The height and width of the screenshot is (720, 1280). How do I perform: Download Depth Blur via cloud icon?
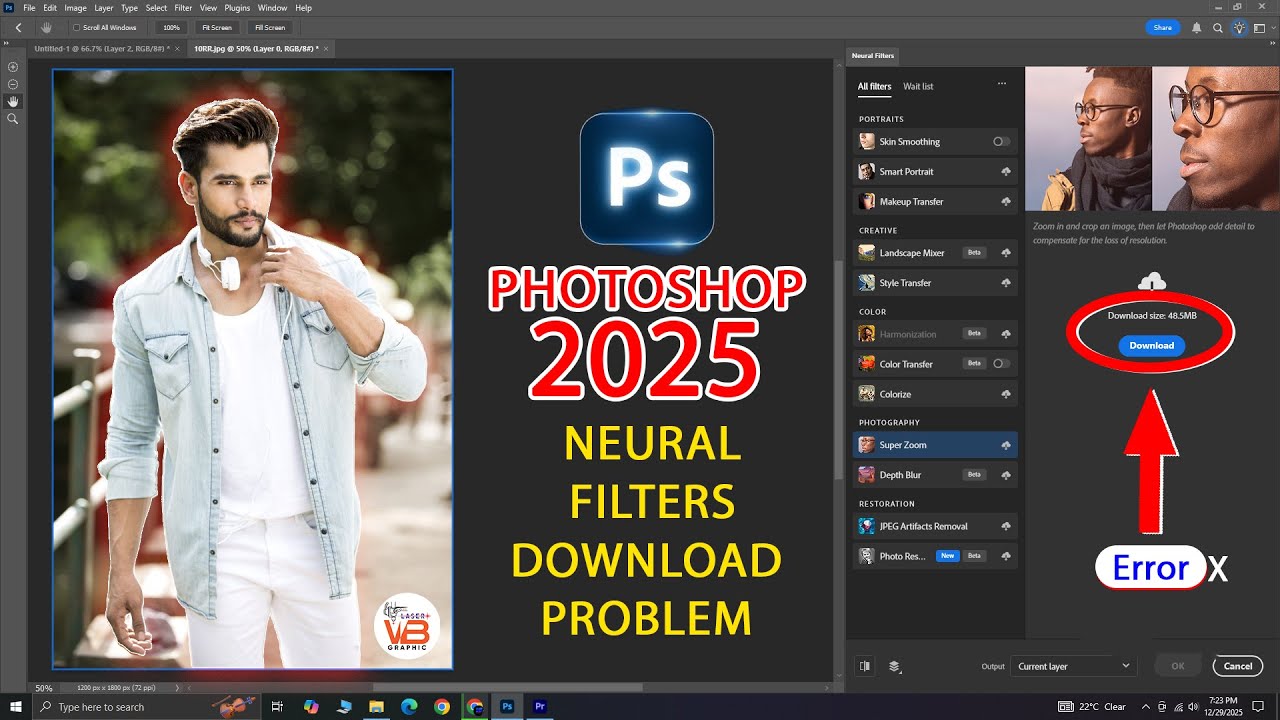point(1005,475)
